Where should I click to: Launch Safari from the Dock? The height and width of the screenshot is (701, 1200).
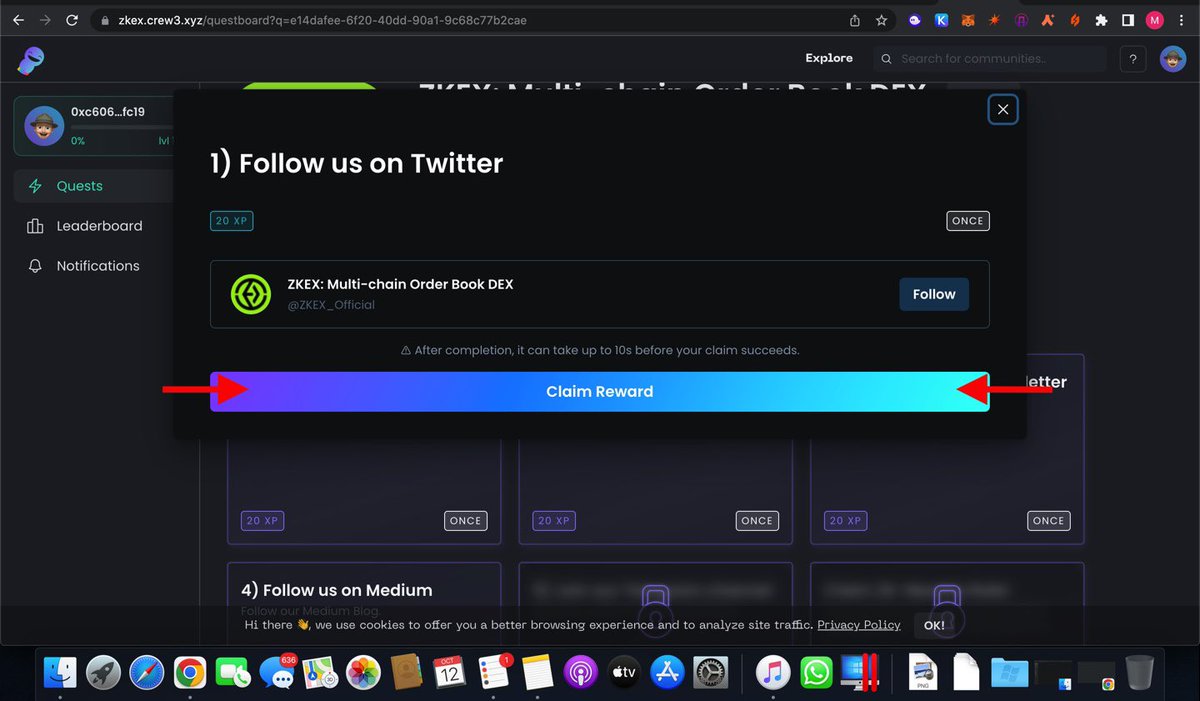(146, 672)
